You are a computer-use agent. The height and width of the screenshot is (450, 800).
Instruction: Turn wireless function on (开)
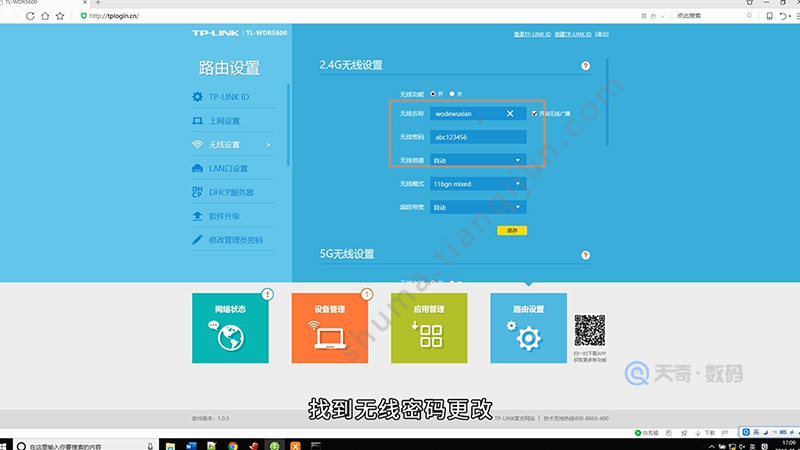click(433, 94)
